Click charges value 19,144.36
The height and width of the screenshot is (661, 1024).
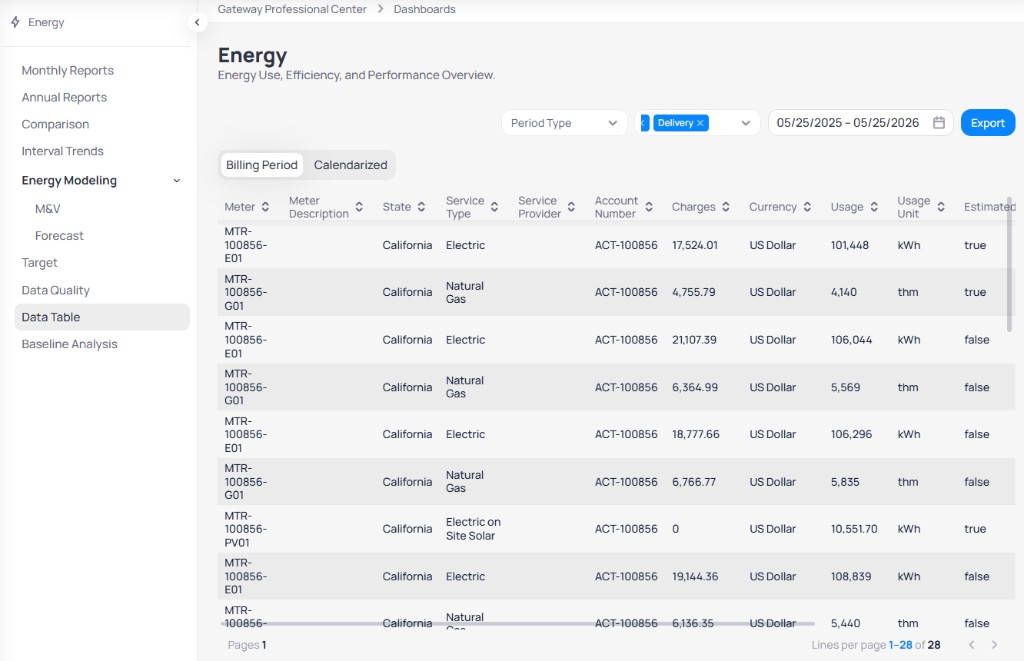pyautogui.click(x=695, y=577)
